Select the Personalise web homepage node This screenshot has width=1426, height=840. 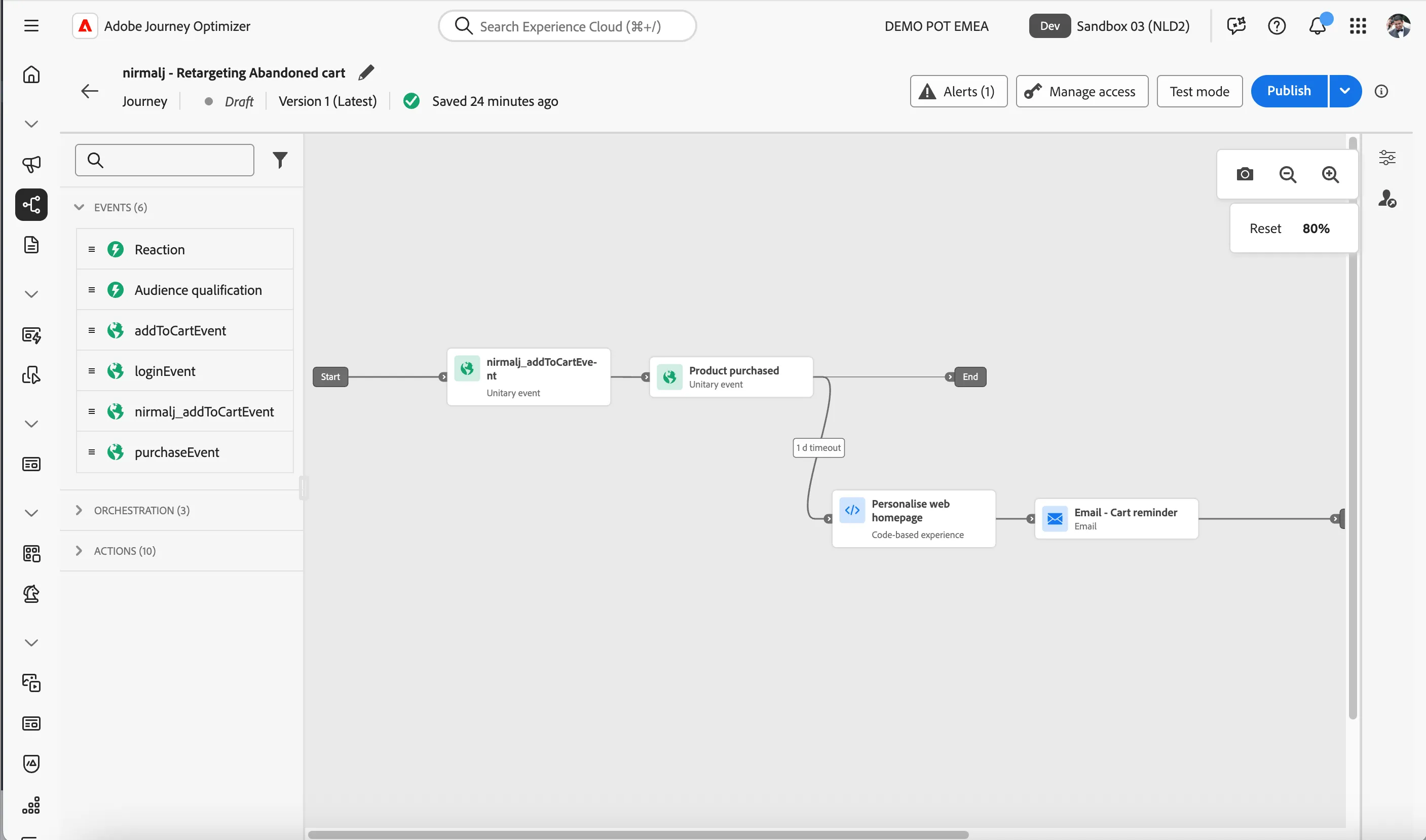pos(914,518)
